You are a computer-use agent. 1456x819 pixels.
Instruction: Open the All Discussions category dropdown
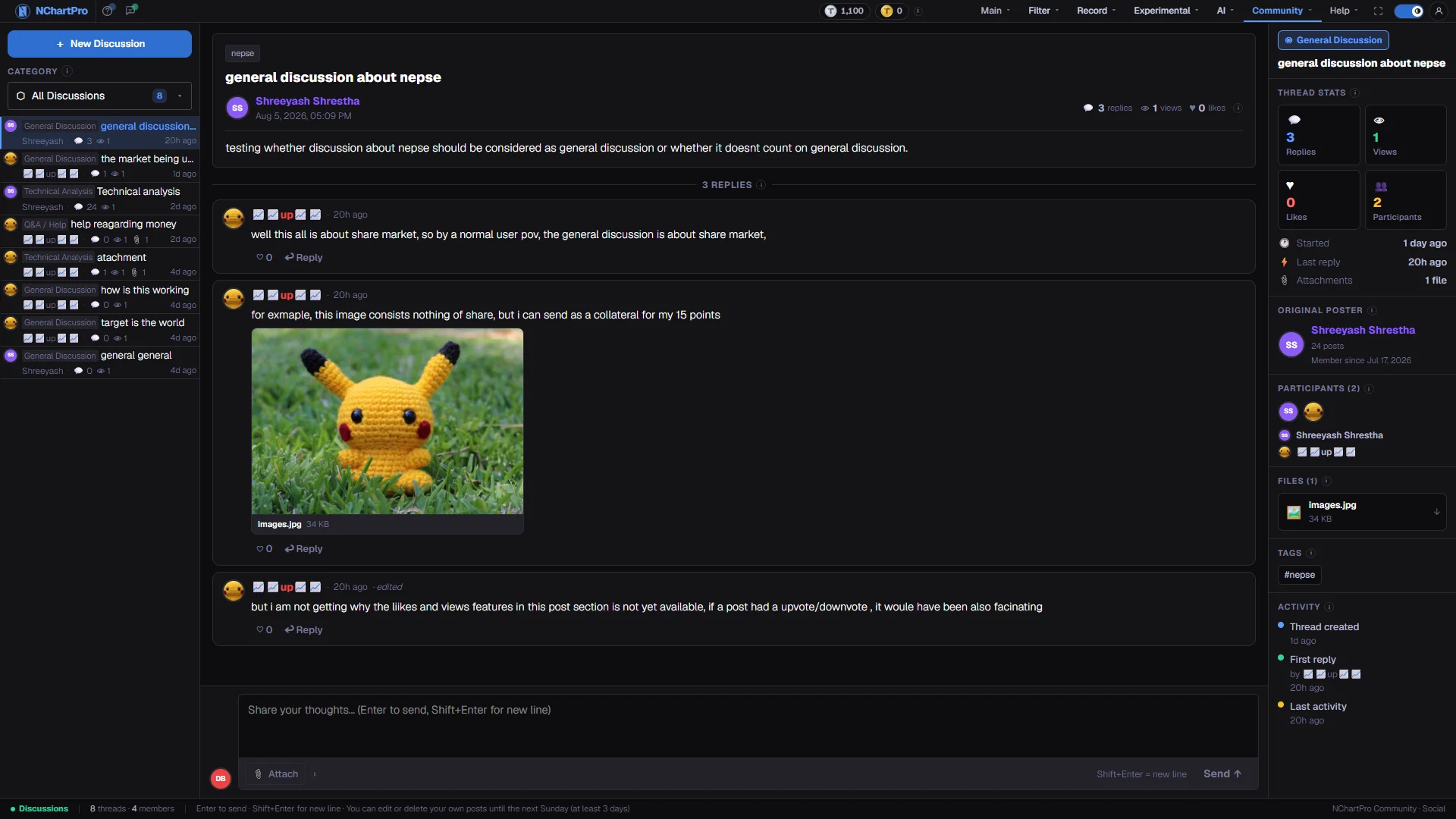click(99, 96)
